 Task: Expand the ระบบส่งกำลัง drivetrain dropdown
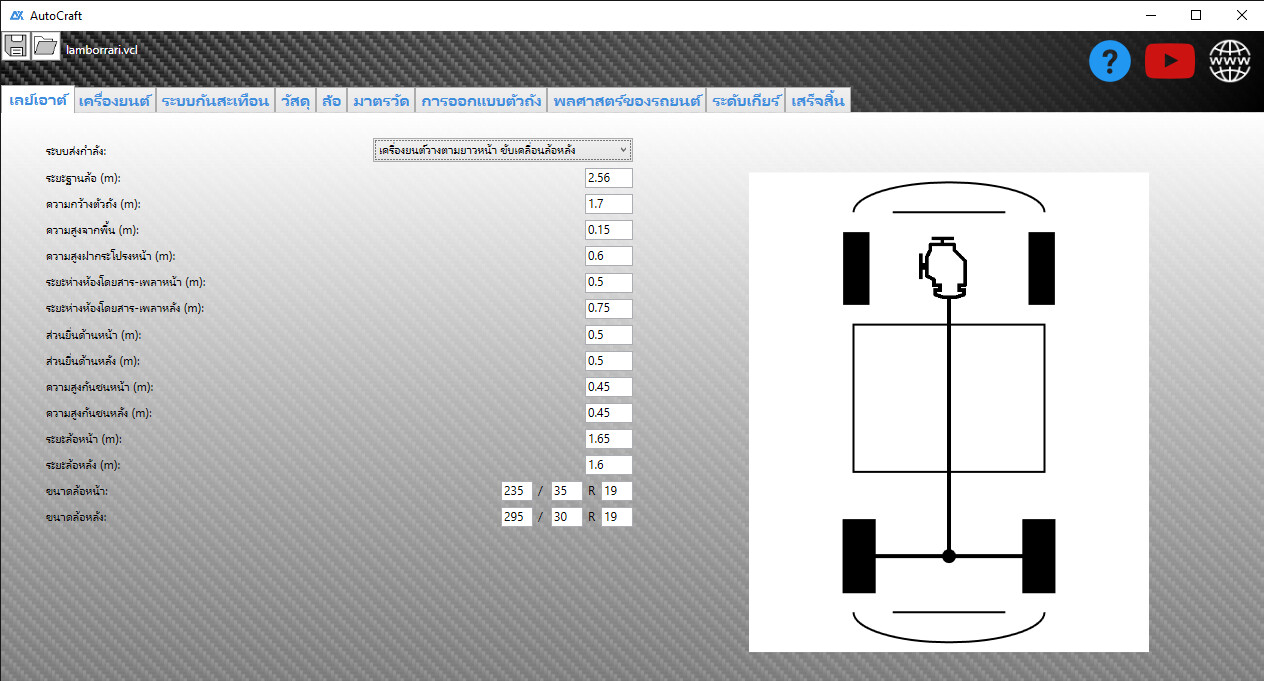pos(503,150)
